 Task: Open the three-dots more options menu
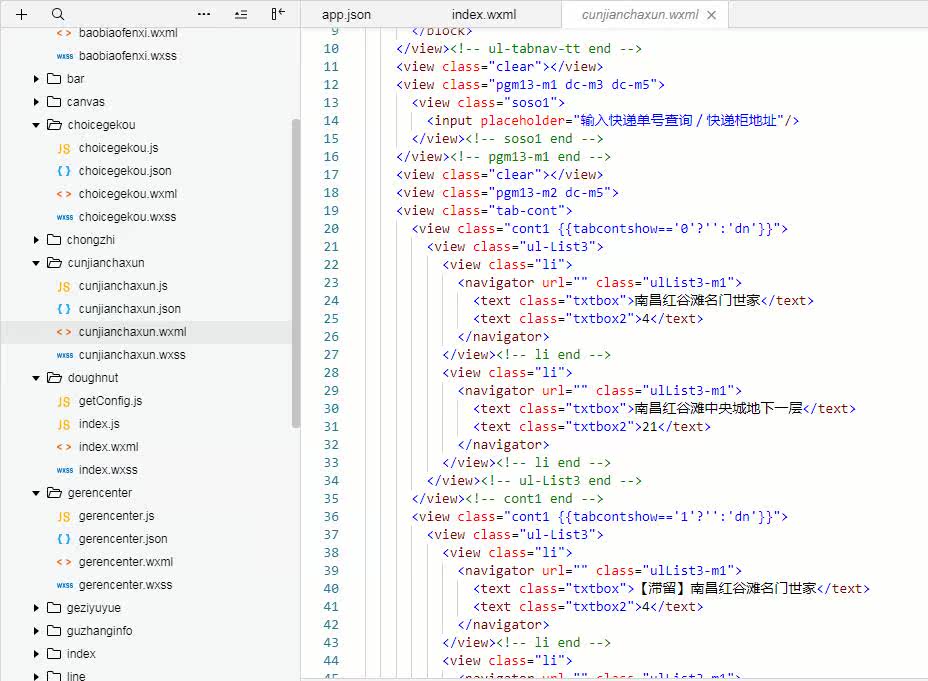click(204, 14)
